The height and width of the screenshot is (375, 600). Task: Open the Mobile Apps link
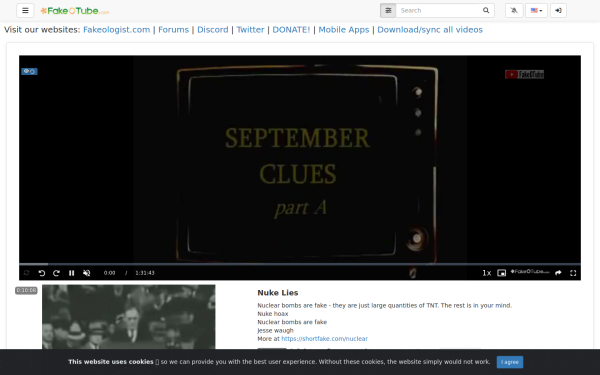[x=344, y=30]
